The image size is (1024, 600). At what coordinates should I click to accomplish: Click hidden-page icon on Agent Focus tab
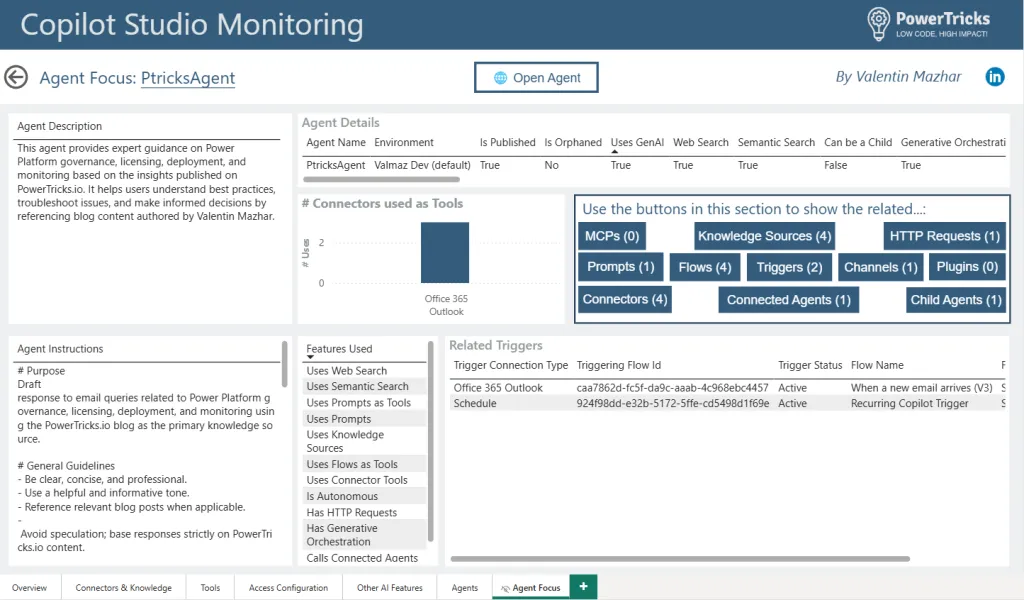505,588
